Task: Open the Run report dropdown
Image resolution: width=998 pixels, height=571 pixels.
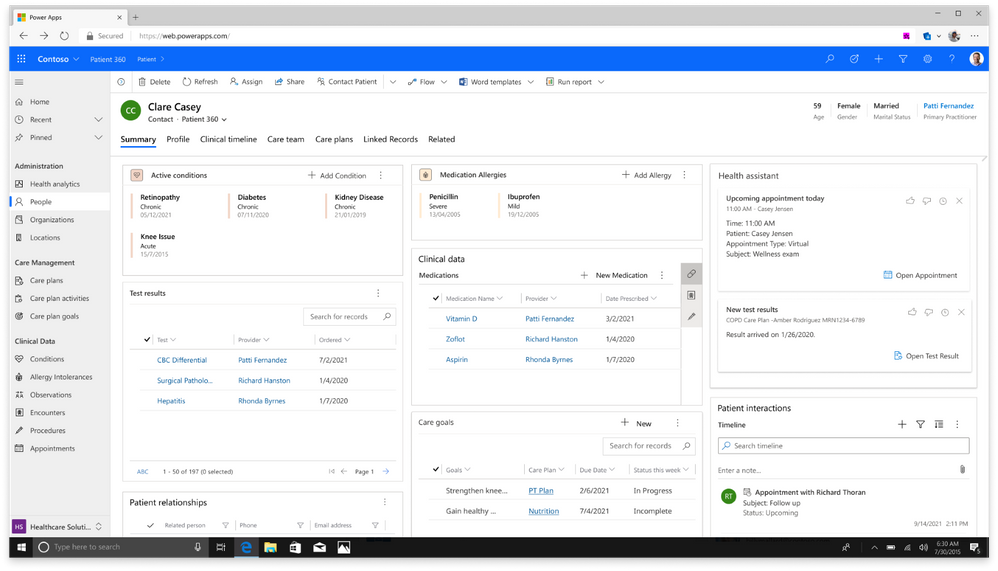Action: [x=601, y=81]
